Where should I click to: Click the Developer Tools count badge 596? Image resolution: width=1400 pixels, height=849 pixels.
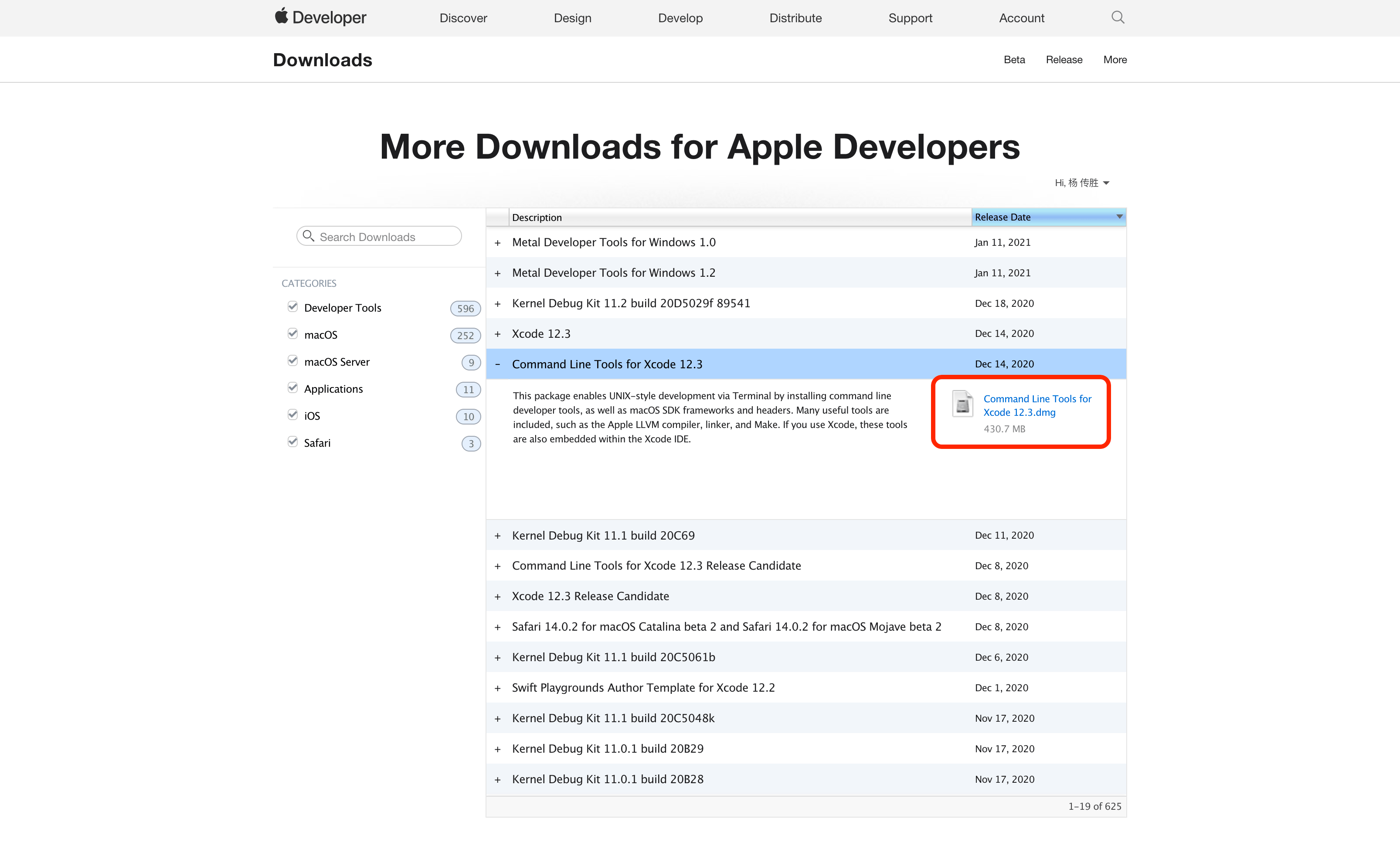point(466,308)
